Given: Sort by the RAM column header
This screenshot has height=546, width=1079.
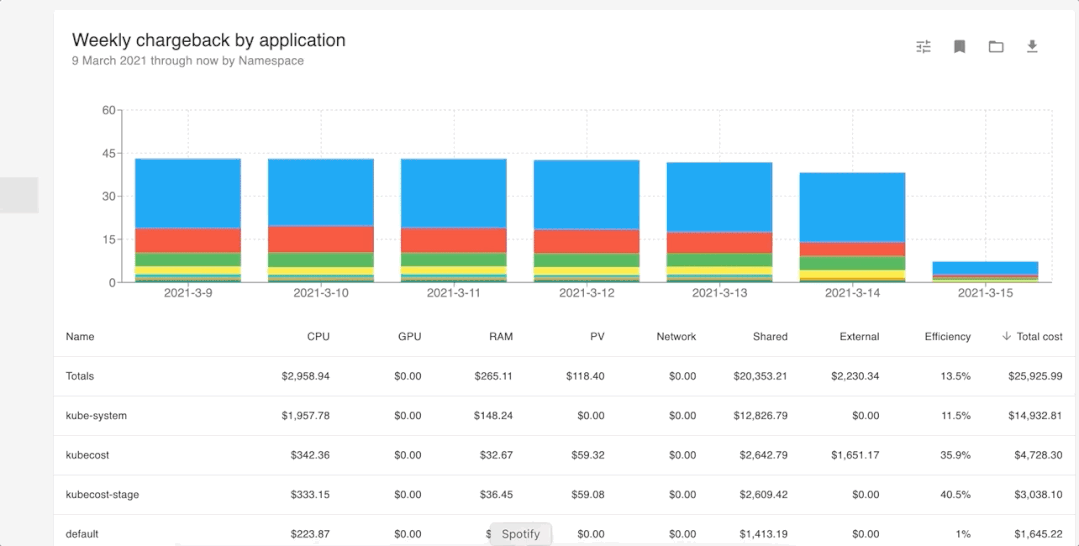Looking at the screenshot, I should pos(500,337).
